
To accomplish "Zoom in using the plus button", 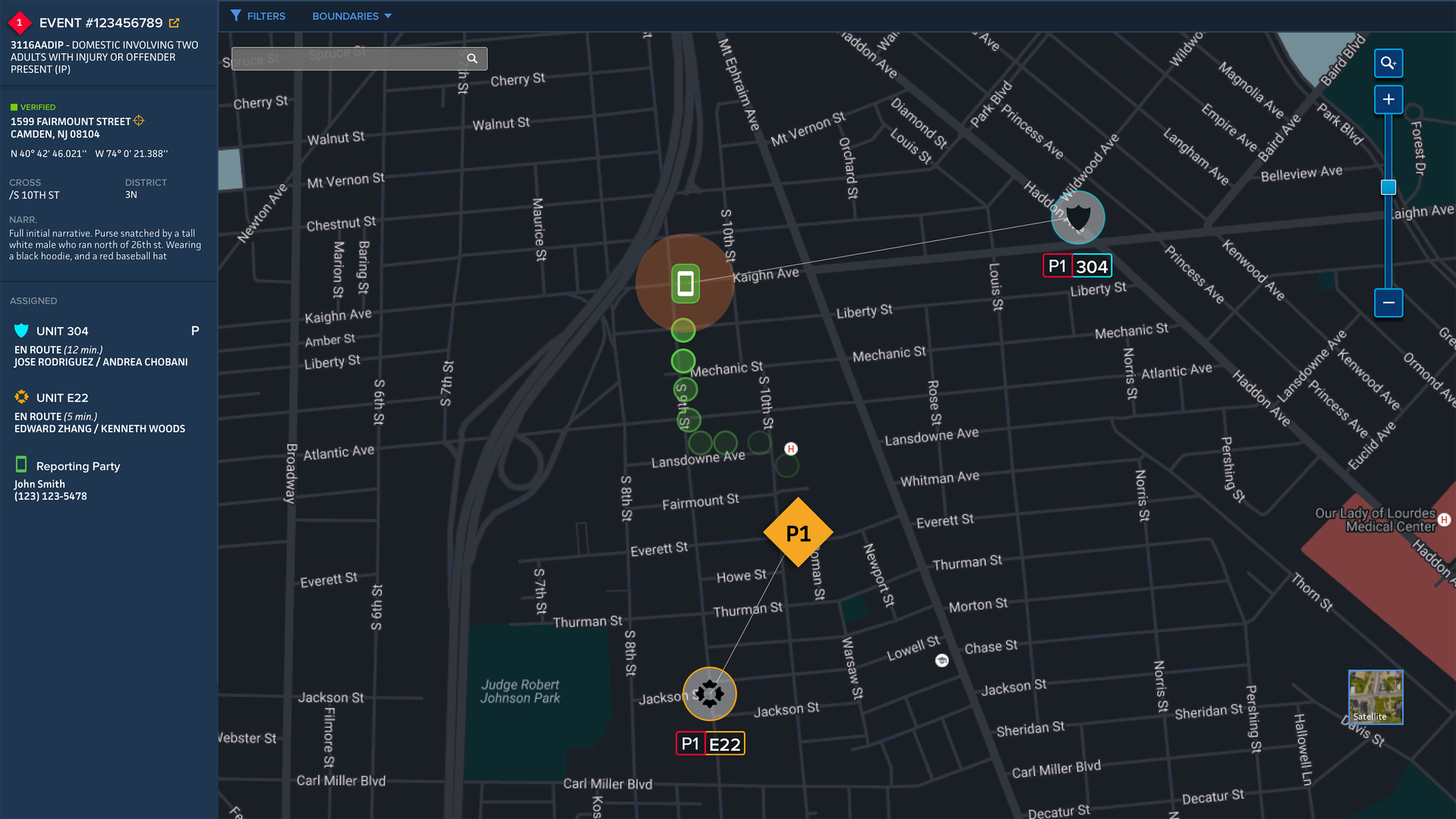I will [x=1389, y=99].
